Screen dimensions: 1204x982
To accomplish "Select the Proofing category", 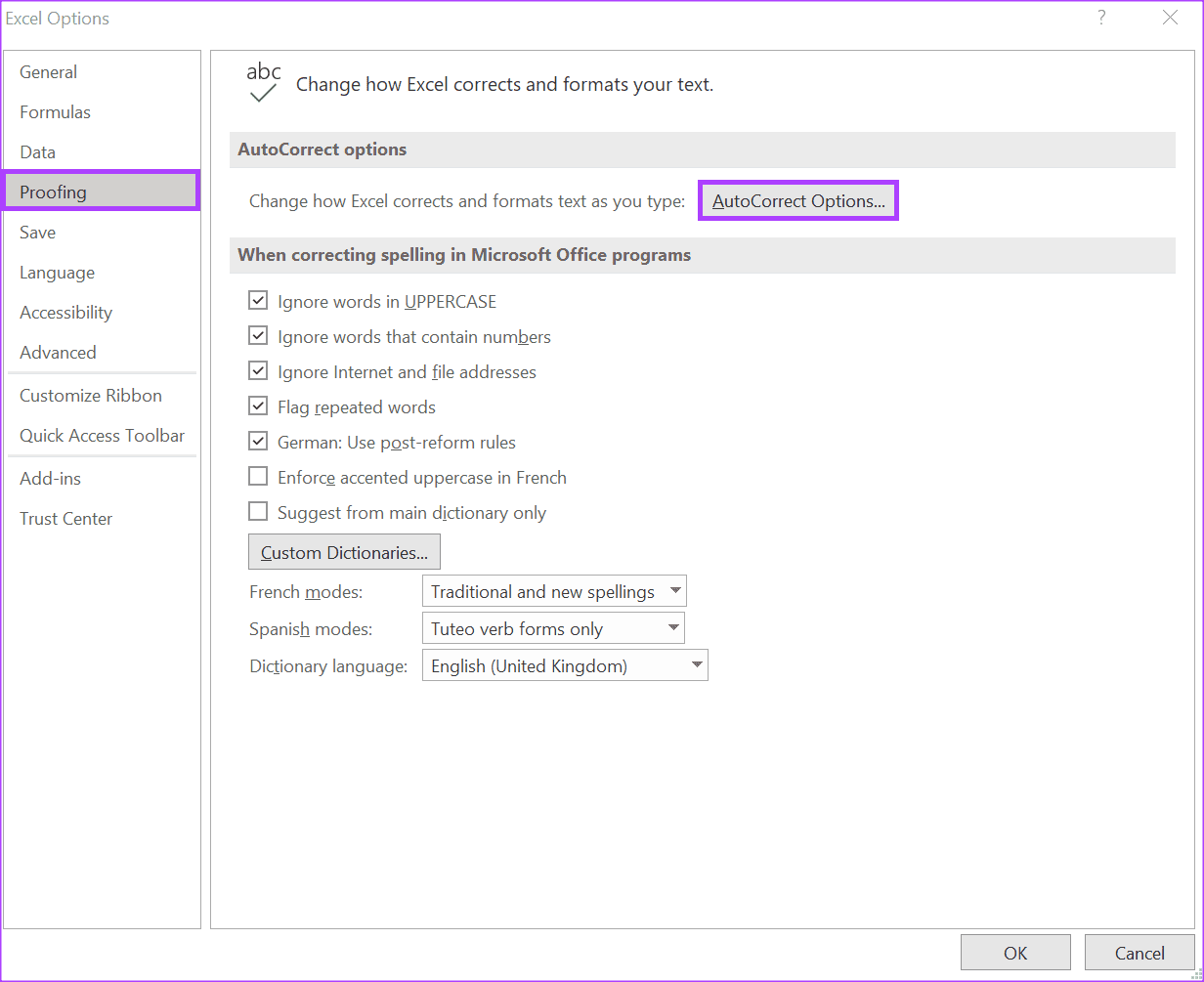I will point(102,192).
